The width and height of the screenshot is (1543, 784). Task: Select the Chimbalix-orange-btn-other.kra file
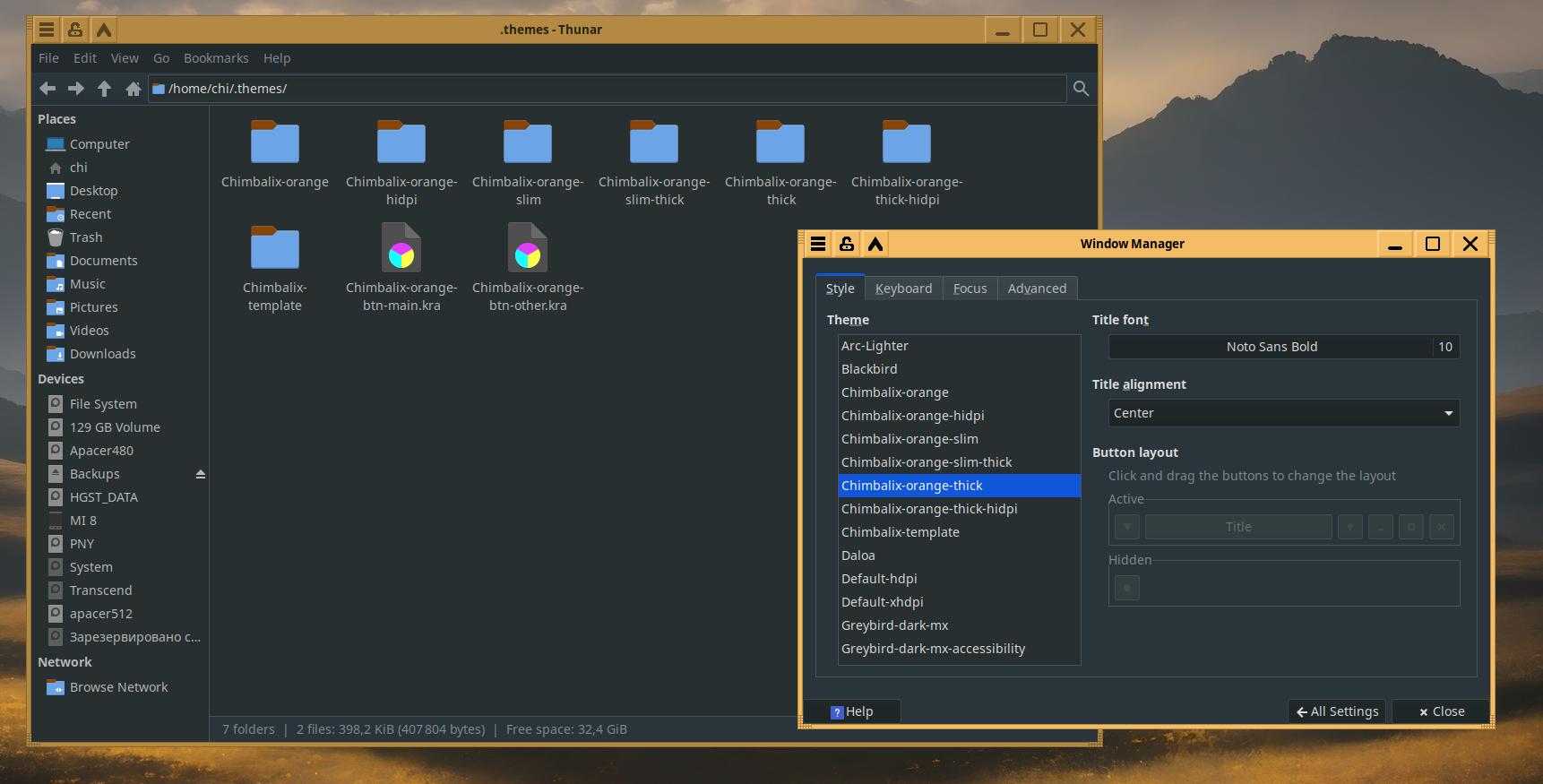(528, 269)
